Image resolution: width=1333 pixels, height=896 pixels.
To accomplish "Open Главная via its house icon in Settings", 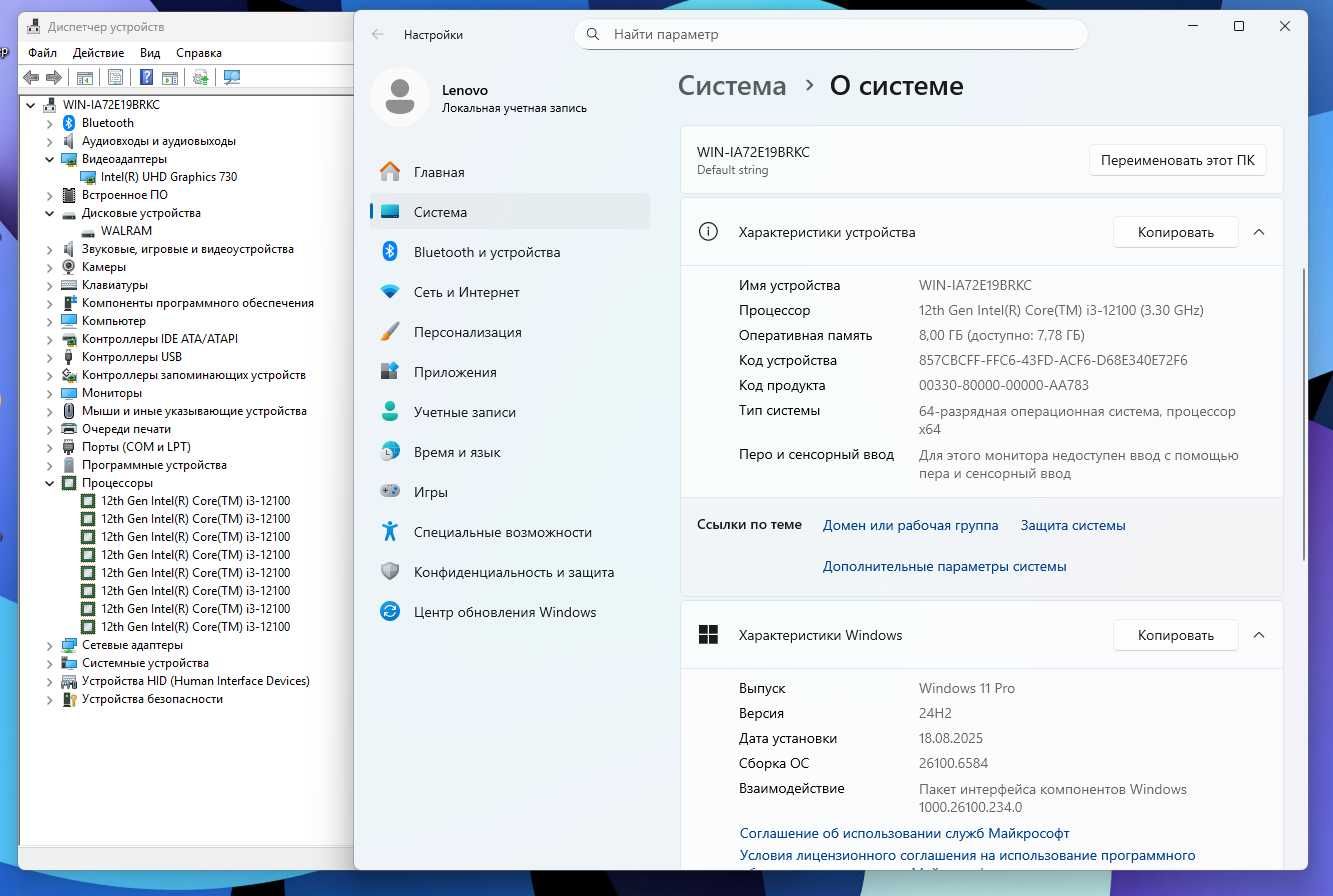I will (x=390, y=172).
